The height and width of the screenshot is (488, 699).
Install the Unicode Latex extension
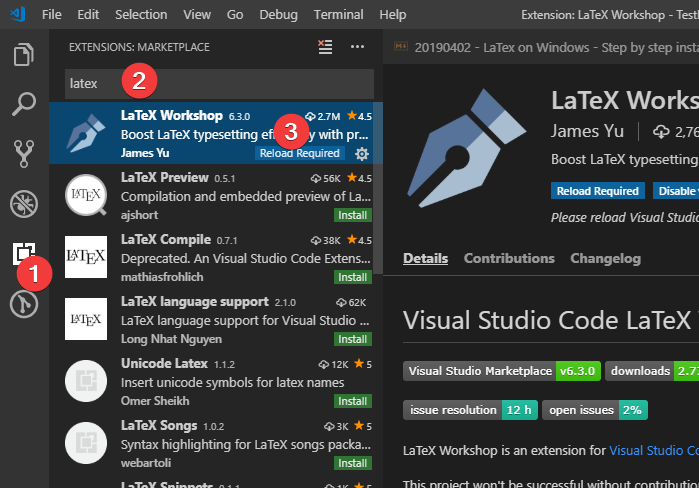click(x=352, y=401)
